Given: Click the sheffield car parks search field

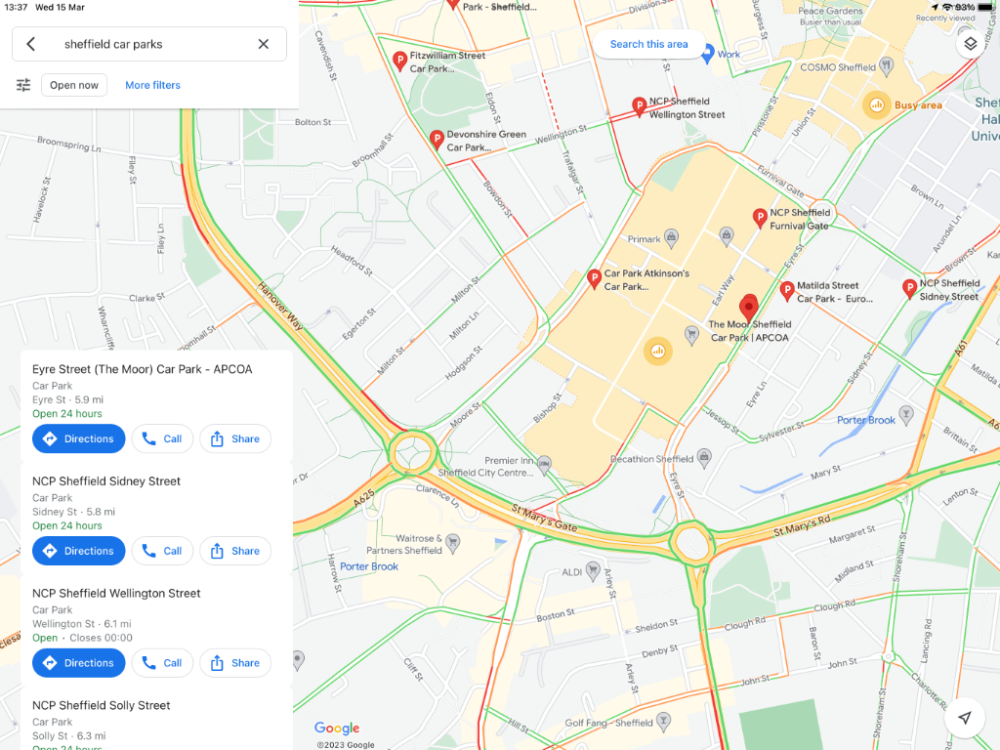Looking at the screenshot, I should click(149, 44).
